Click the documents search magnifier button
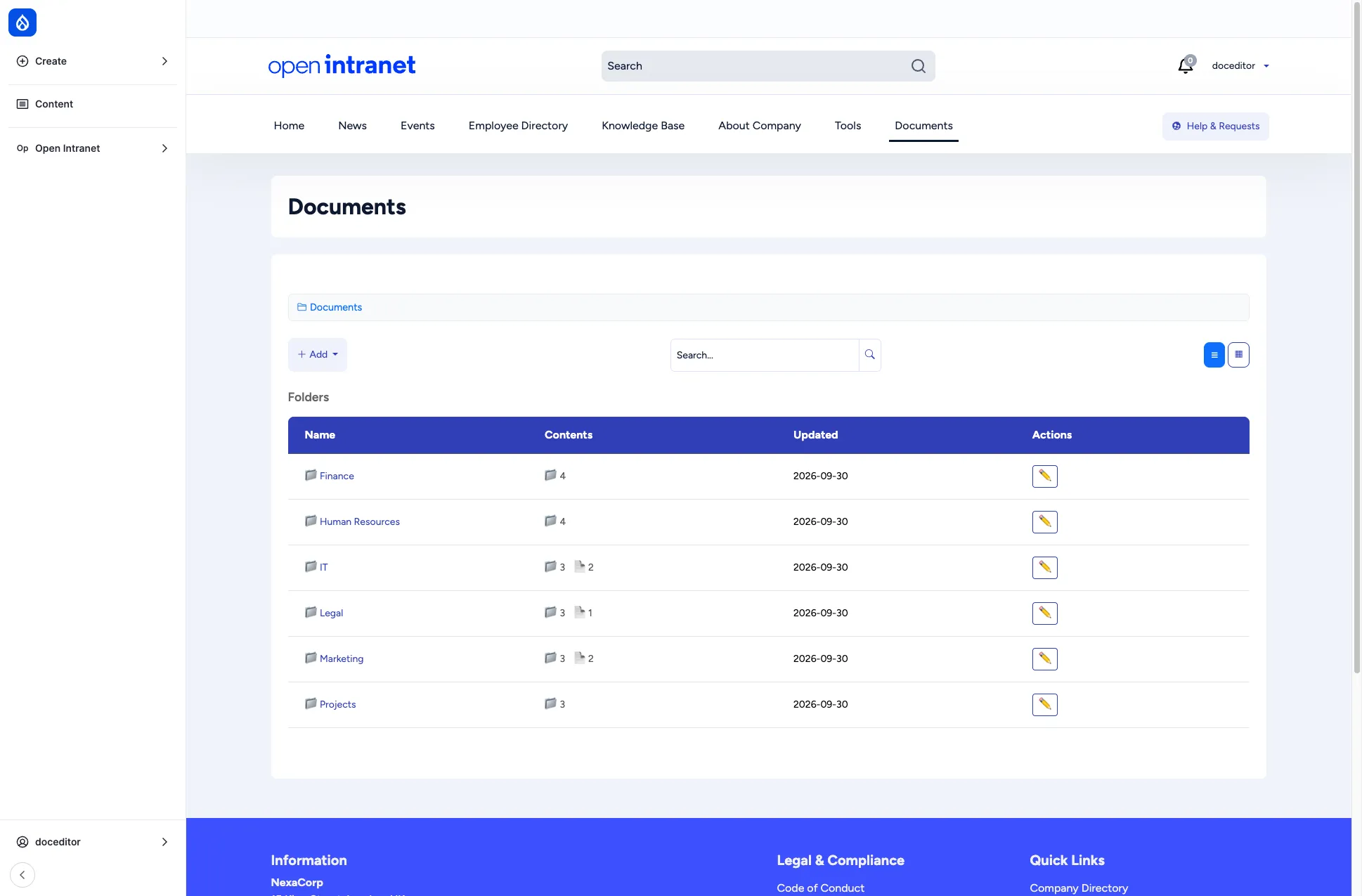1362x896 pixels. 870,355
